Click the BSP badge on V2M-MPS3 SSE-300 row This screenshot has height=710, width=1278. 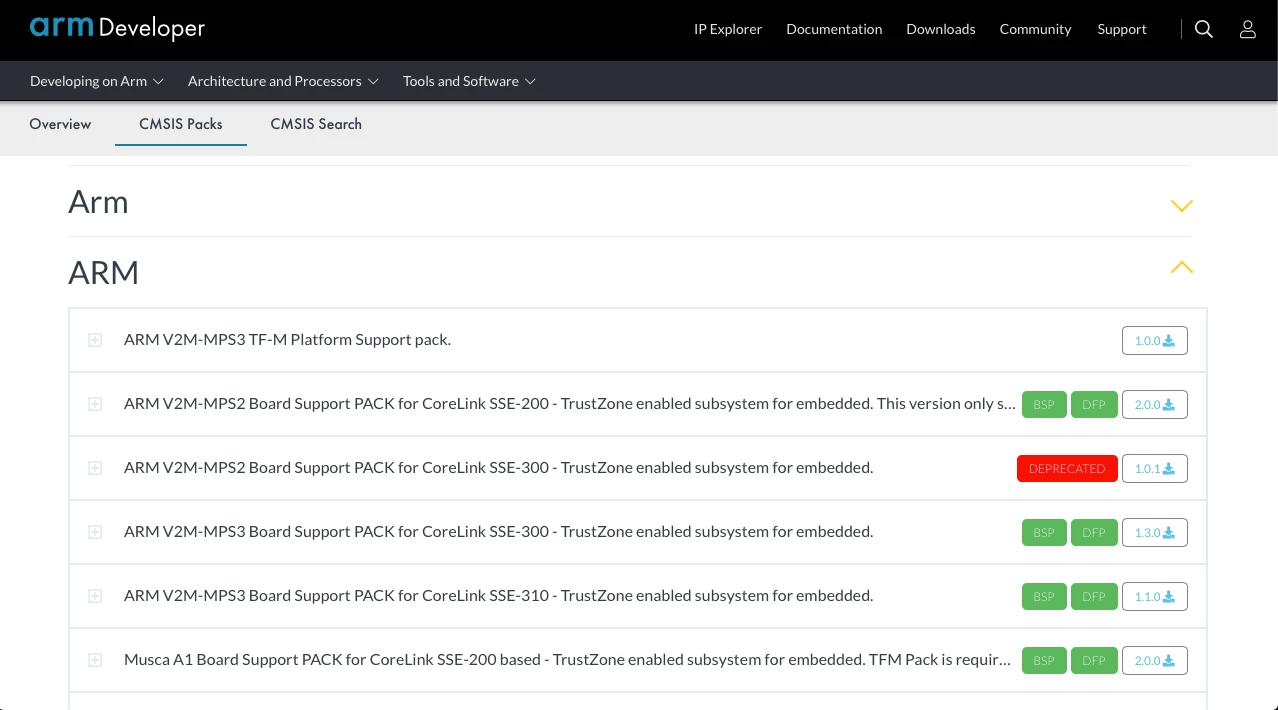coord(1044,532)
